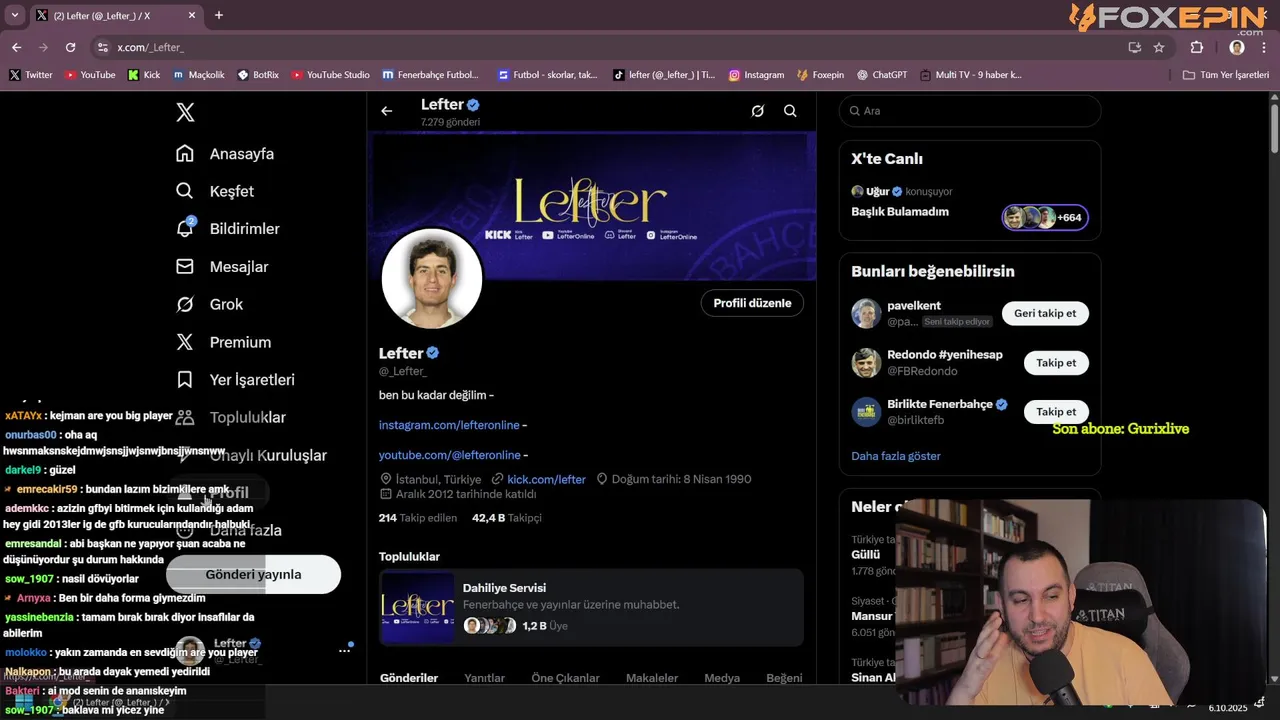The height and width of the screenshot is (720, 1280).
Task: Open the tab search dropdown arrow
Action: pos(14,15)
